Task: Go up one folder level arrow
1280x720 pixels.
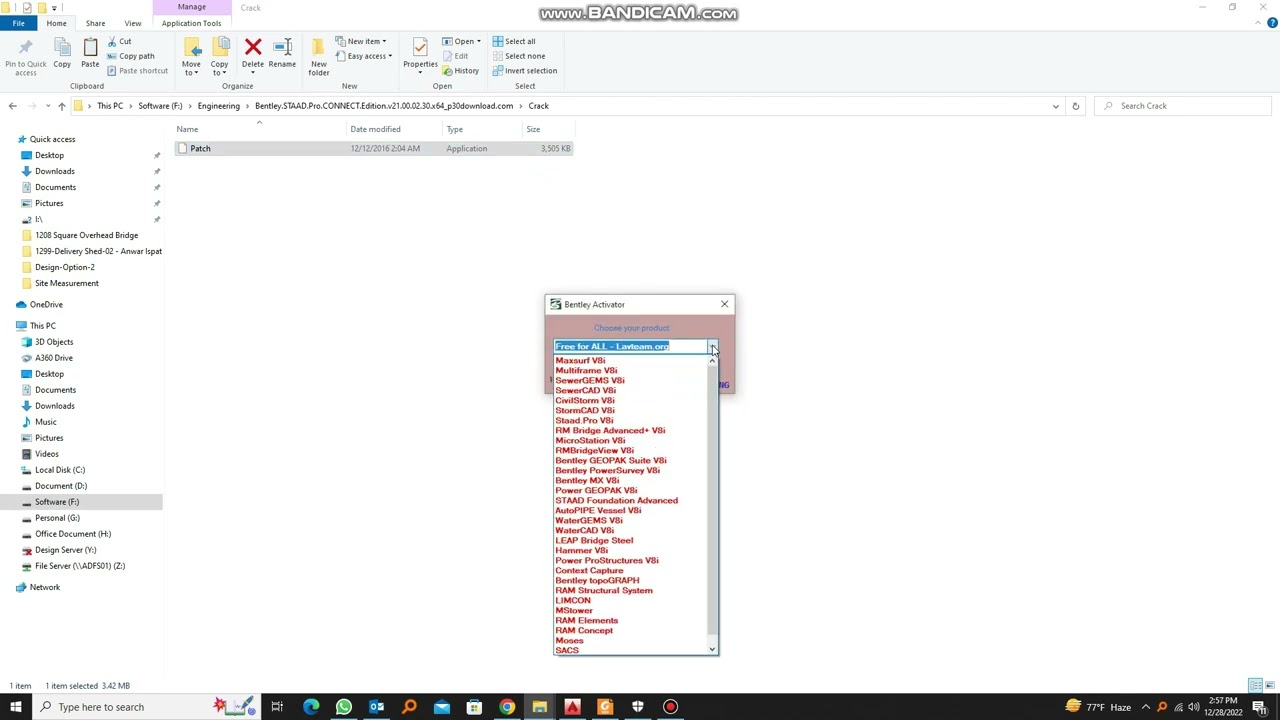Action: coord(61,106)
